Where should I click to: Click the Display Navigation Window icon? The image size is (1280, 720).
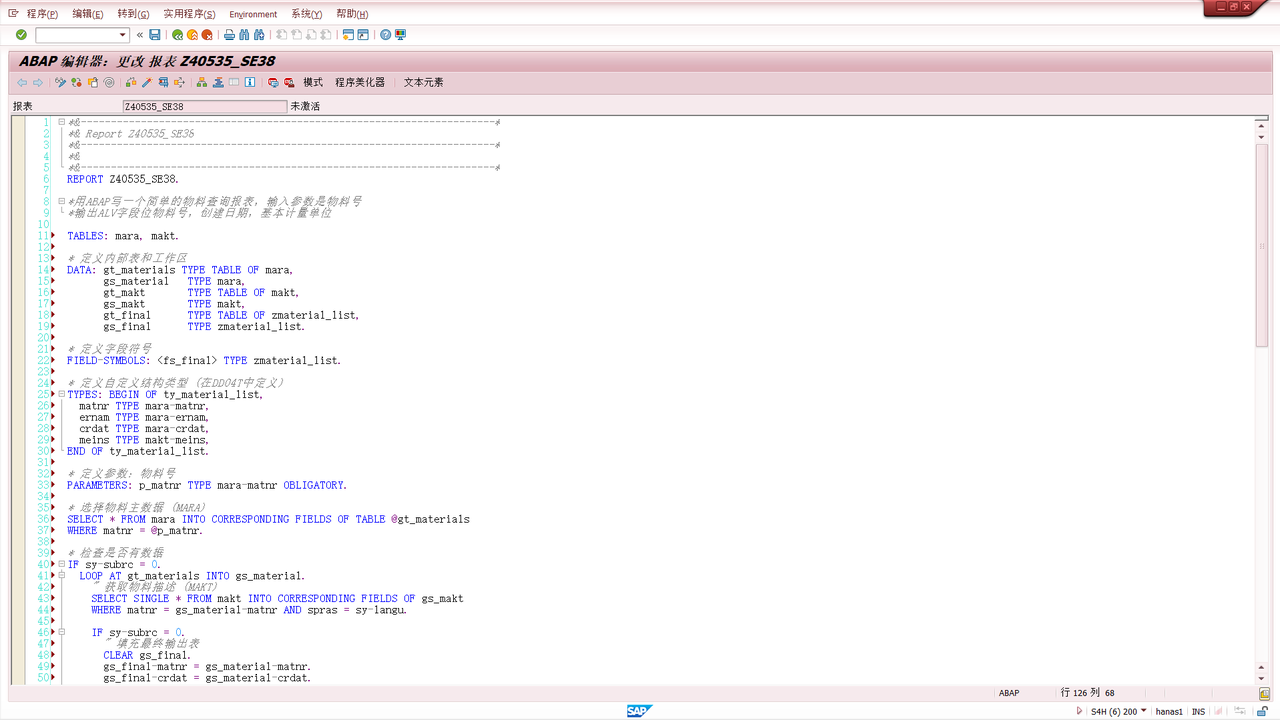click(218, 83)
